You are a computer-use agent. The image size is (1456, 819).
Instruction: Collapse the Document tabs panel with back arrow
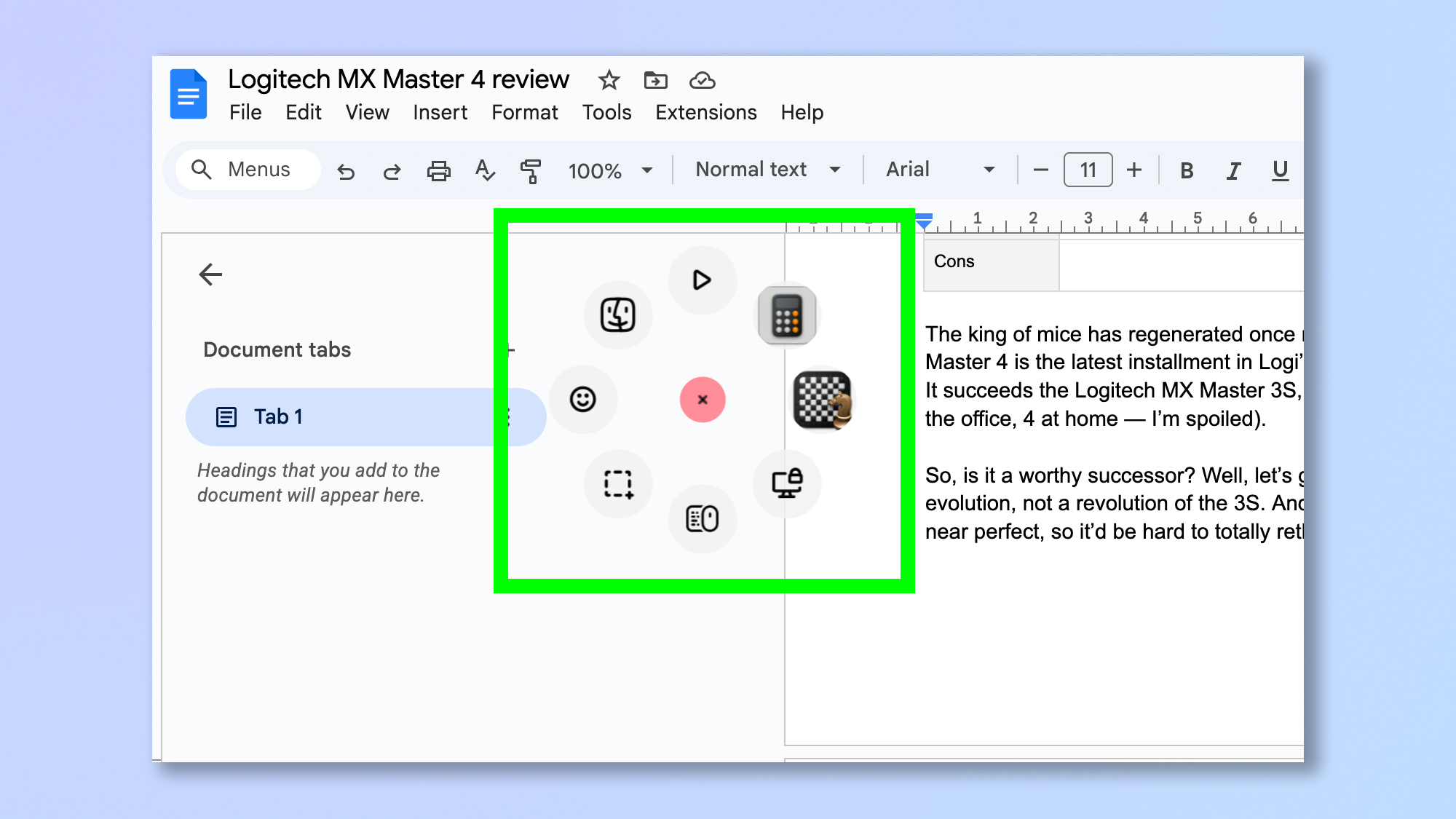pos(210,274)
